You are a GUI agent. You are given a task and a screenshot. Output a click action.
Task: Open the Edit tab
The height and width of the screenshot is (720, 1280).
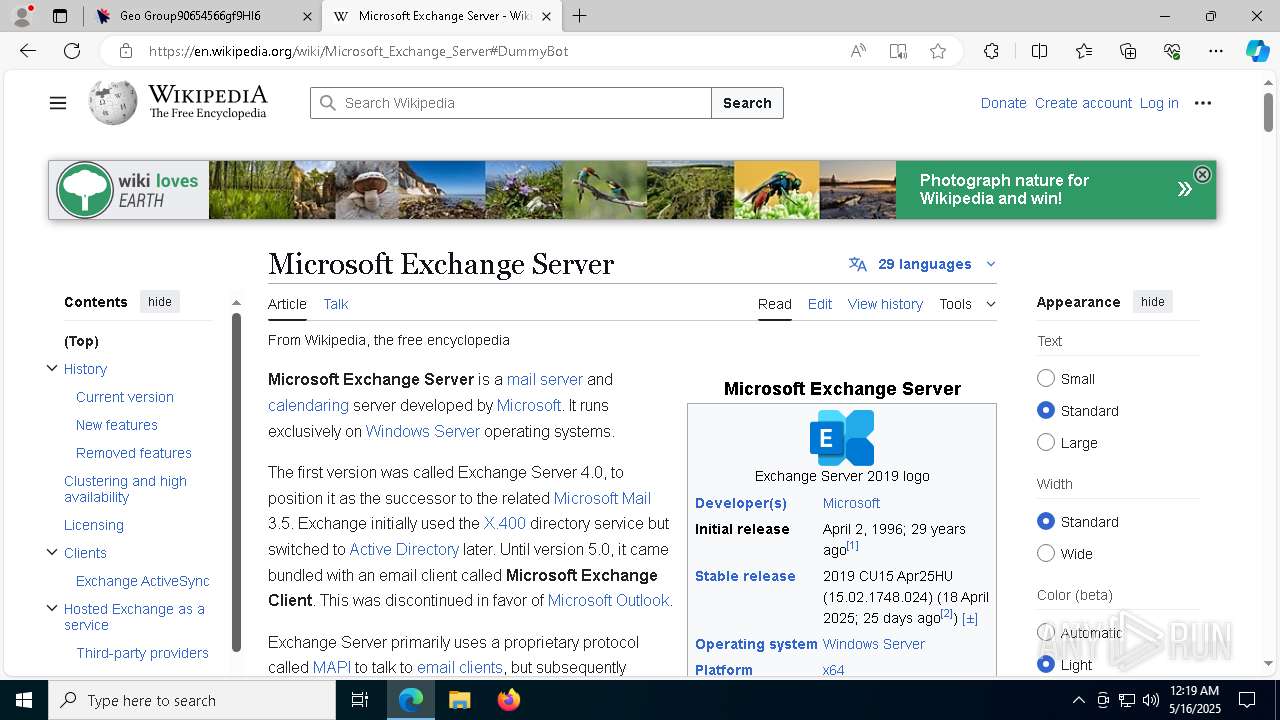[820, 304]
